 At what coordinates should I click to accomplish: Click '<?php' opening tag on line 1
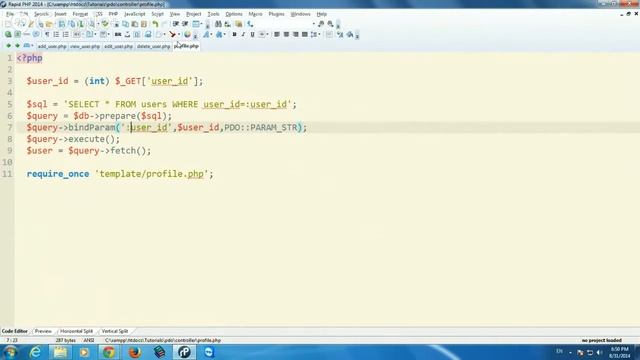pyautogui.click(x=29, y=58)
